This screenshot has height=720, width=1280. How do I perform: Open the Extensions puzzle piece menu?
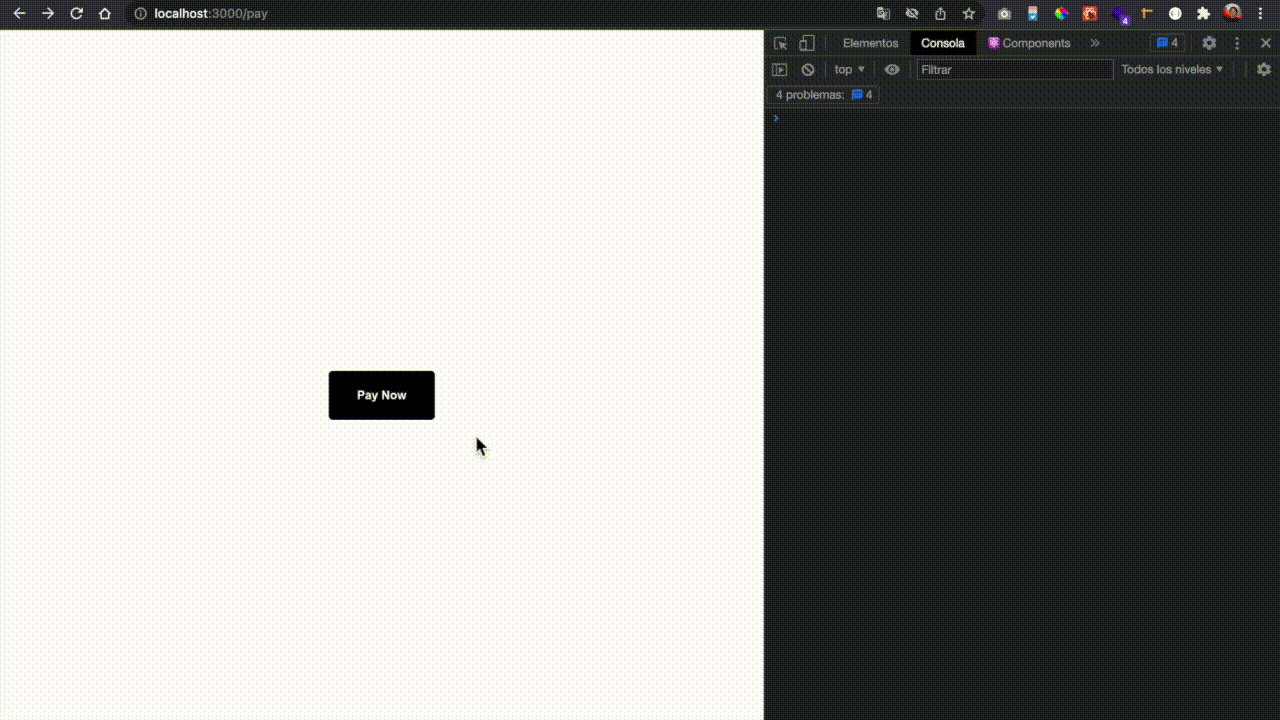[1204, 14]
